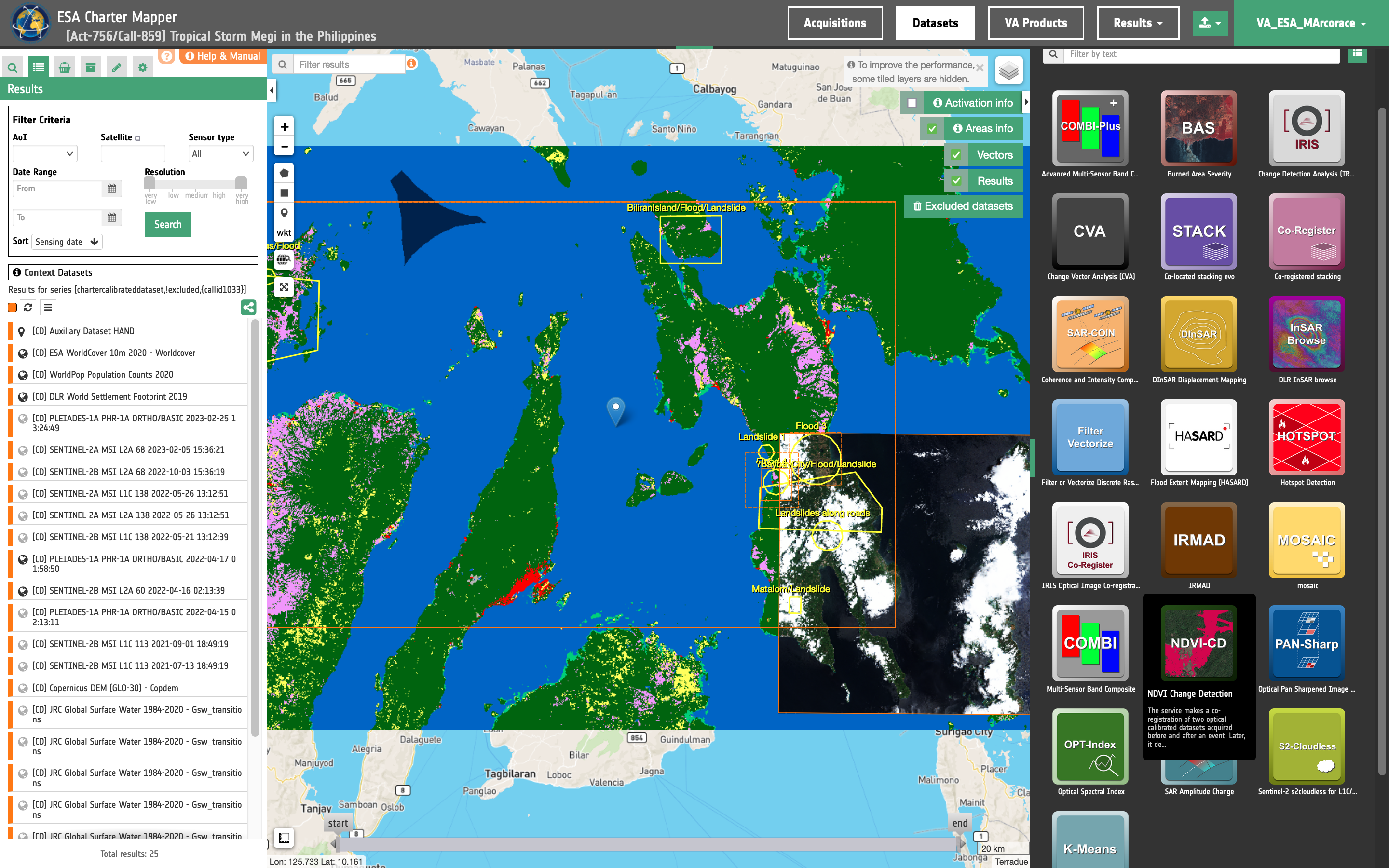Screen dimensions: 1389x868
Task: Open the basket icon in left toolbar
Action: 65,68
